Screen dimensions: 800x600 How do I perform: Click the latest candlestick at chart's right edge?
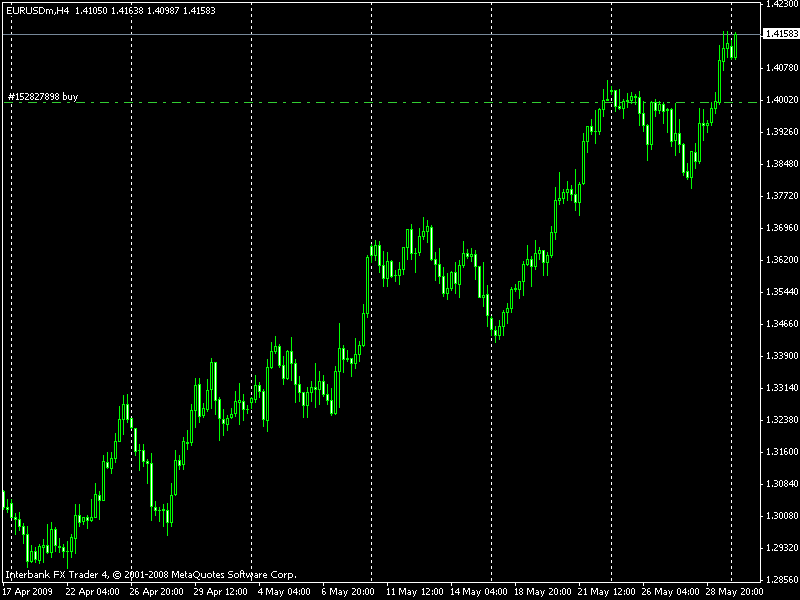click(735, 45)
